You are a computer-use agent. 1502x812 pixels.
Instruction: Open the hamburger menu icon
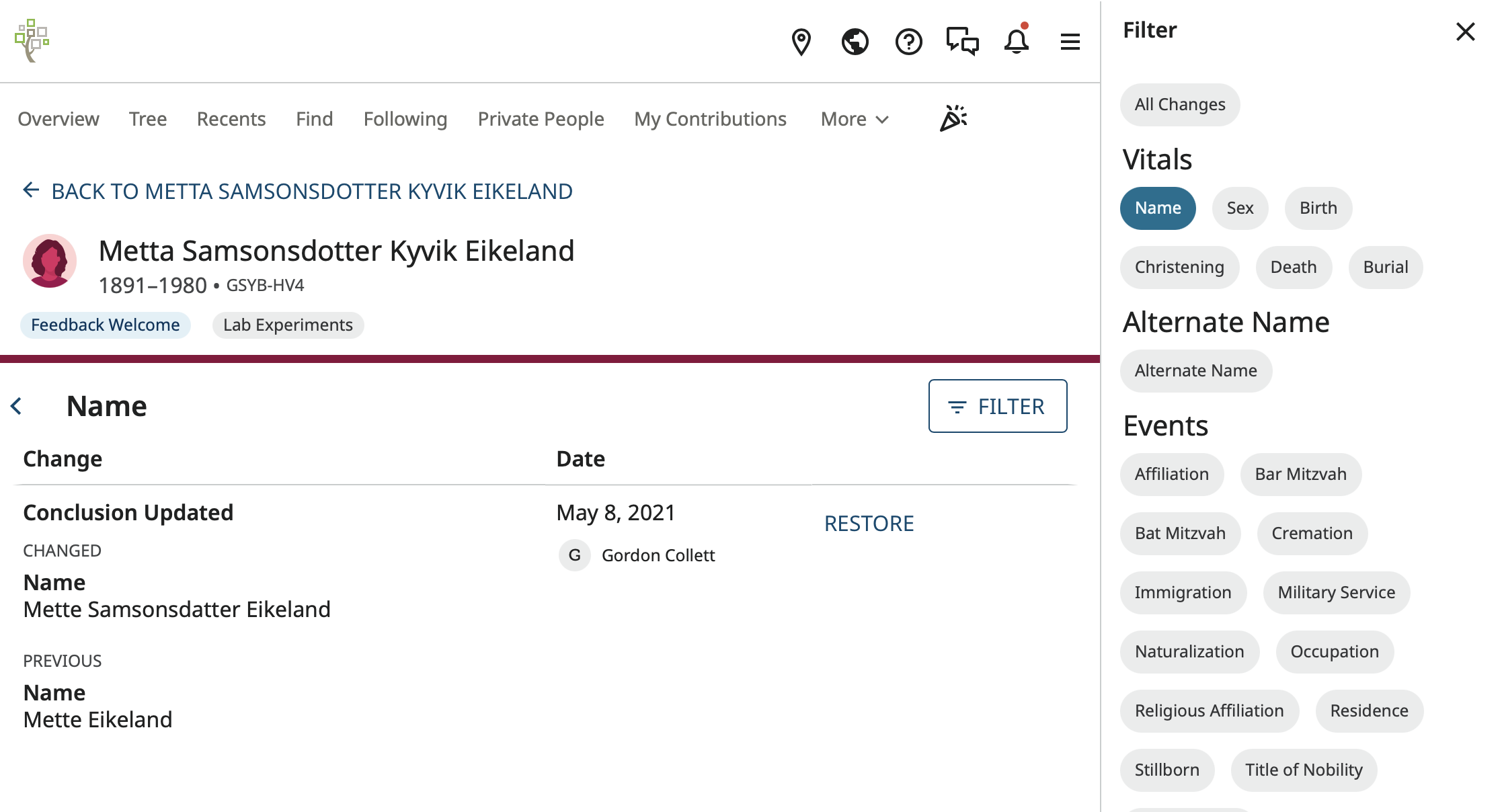1069,42
